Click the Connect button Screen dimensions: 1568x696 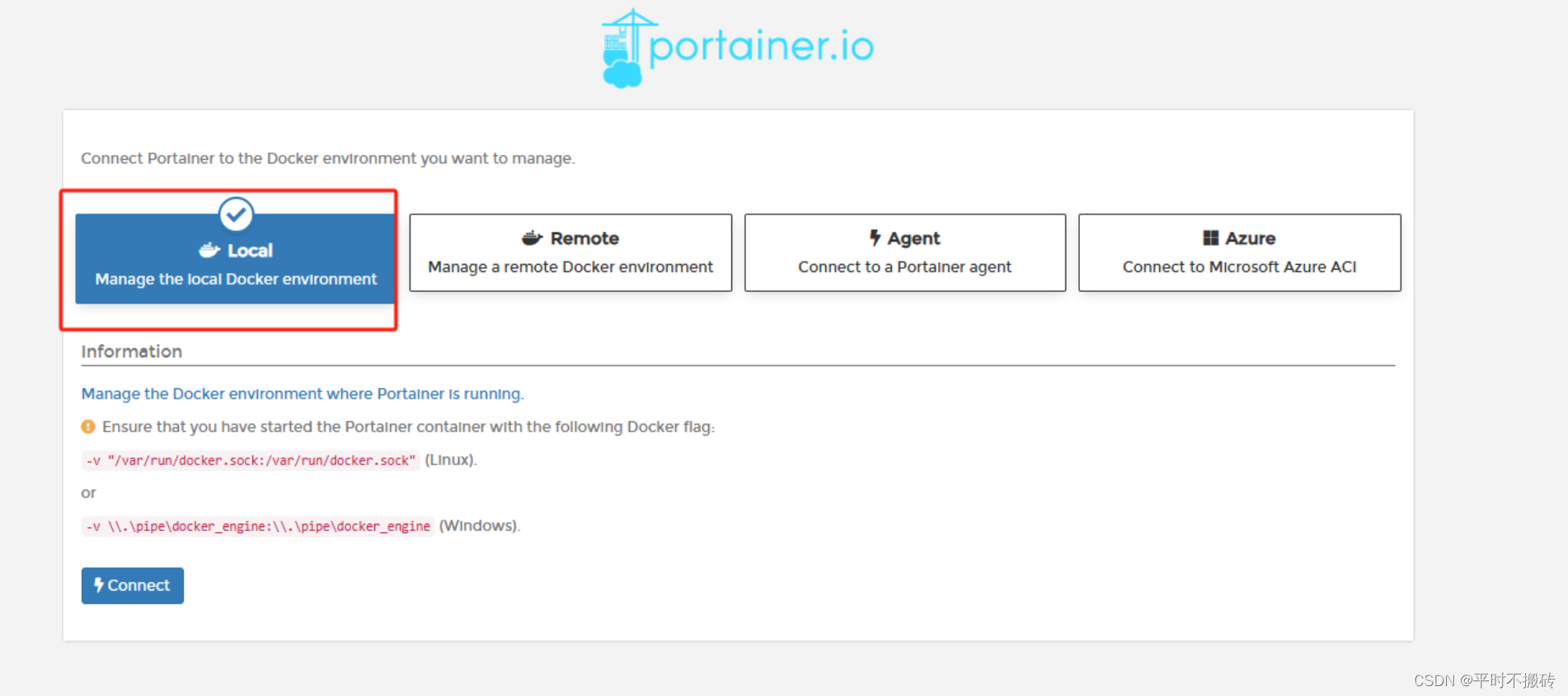click(133, 585)
